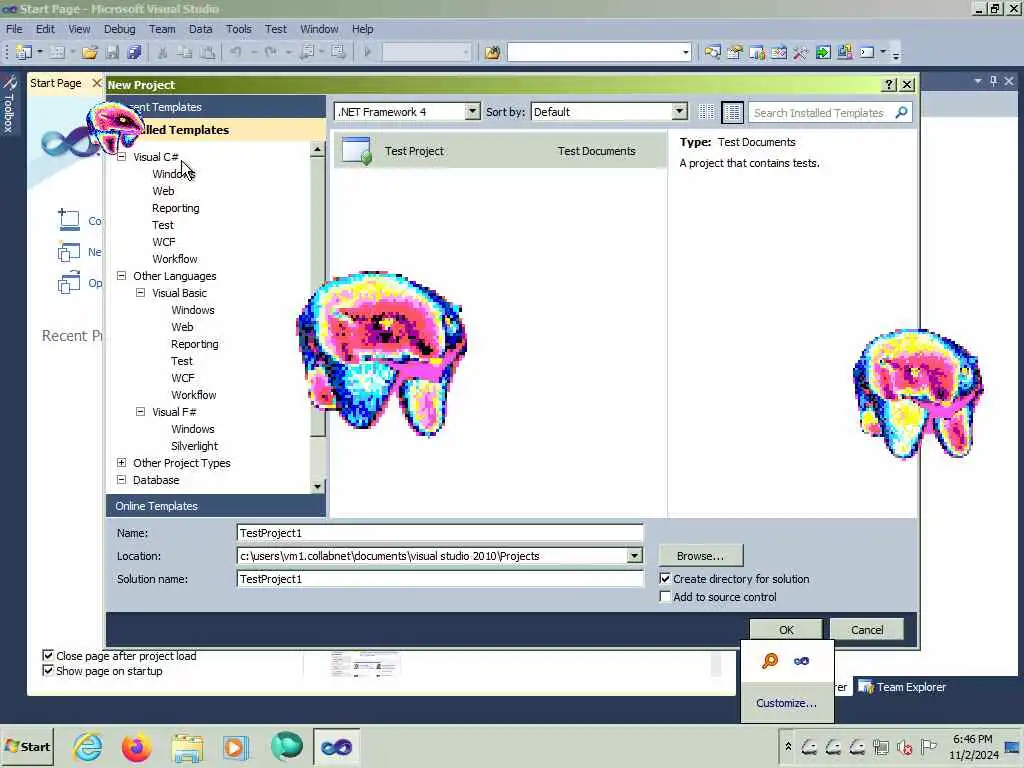Click the template tree scroll down arrow
Screen dimensions: 1024x768
pos(317,486)
